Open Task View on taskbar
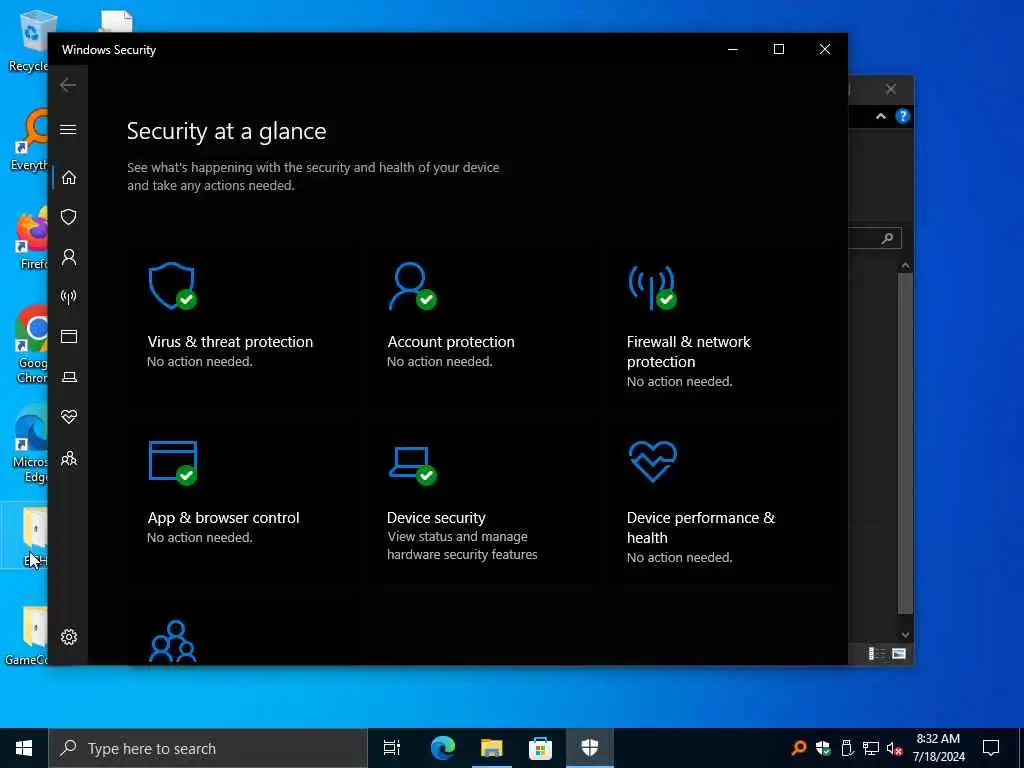 tap(392, 748)
